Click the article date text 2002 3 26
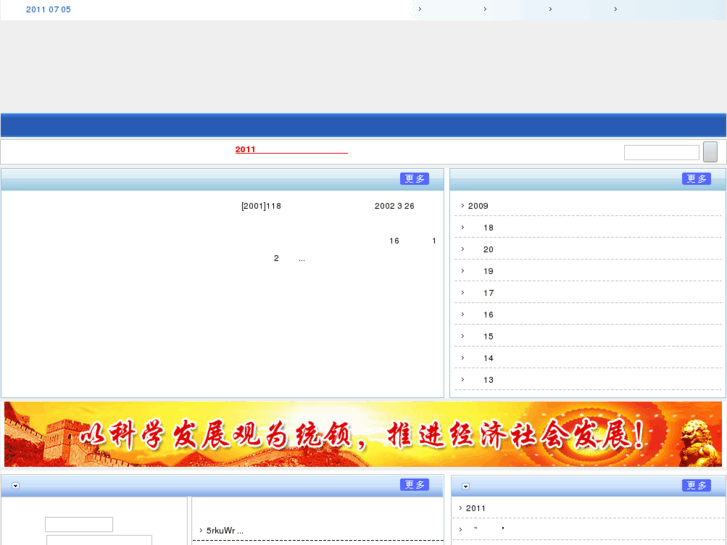The image size is (727, 545). pos(395,206)
